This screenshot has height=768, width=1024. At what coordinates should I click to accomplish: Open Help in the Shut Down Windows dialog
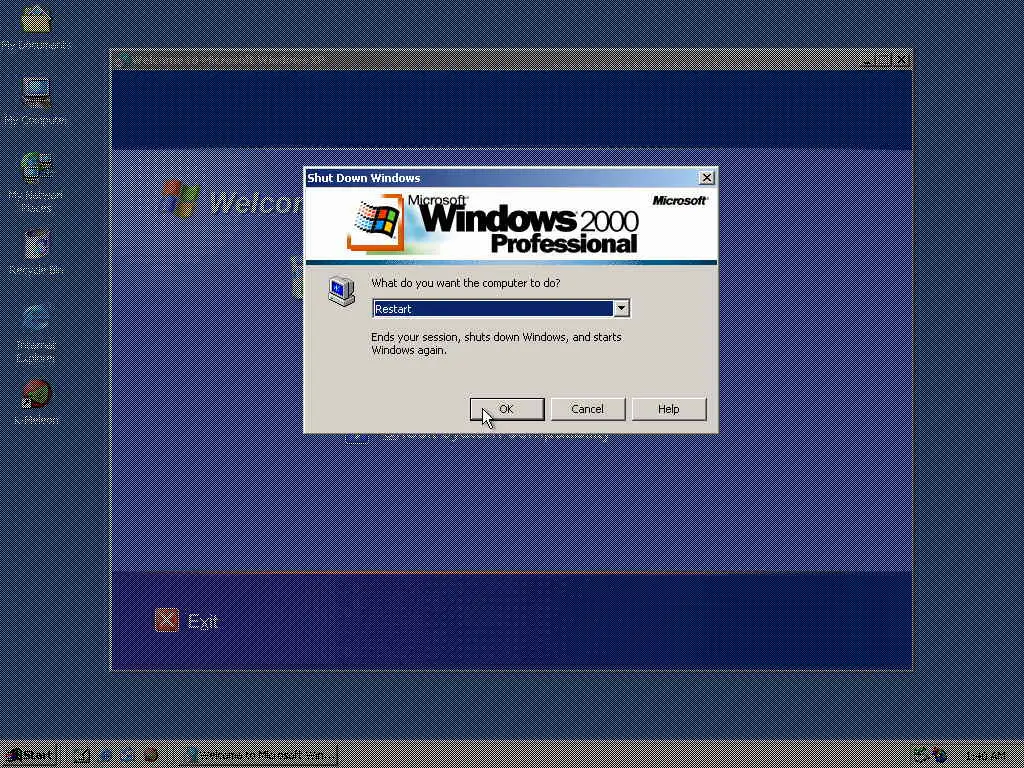(x=669, y=409)
